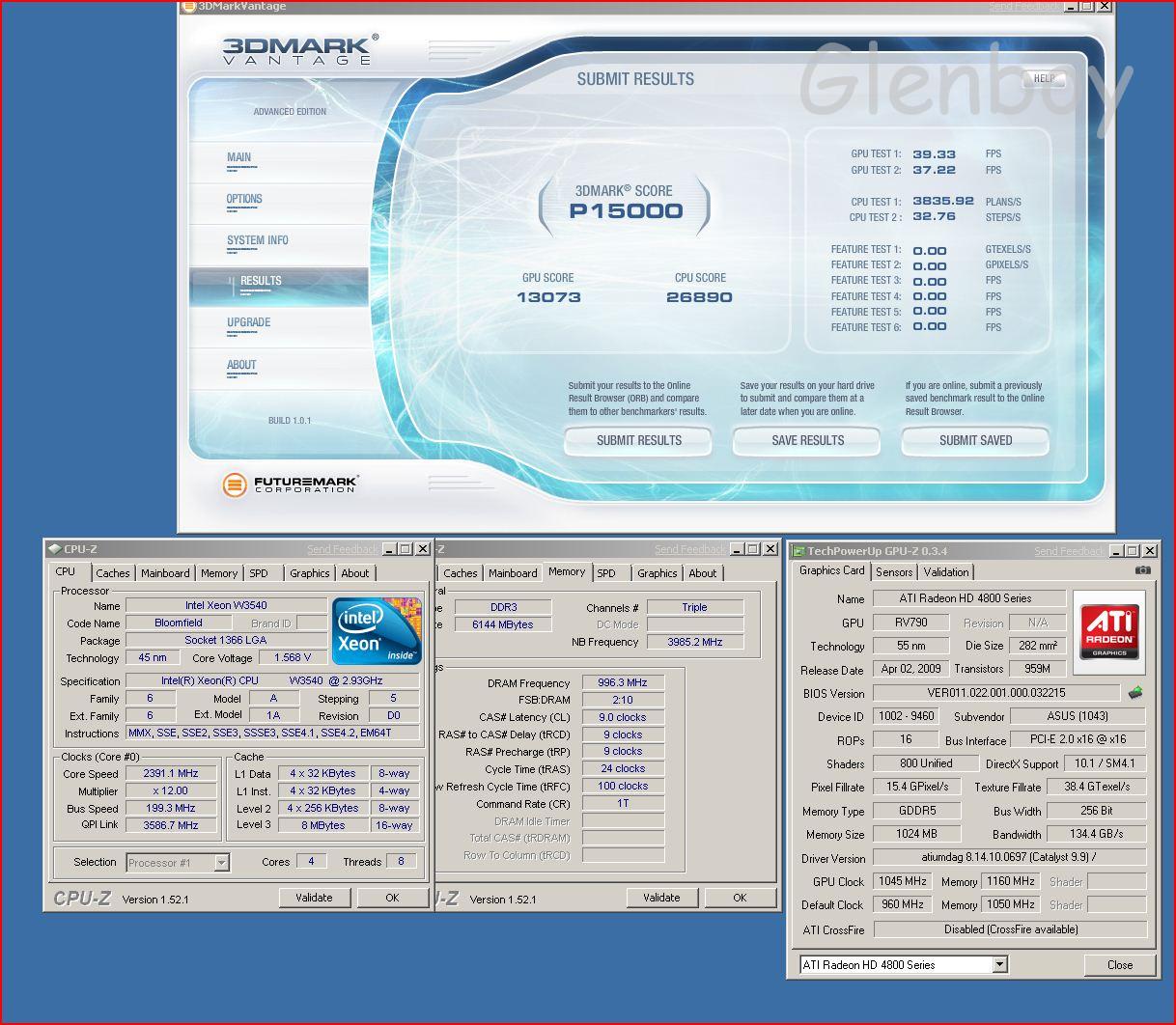
Task: Click the SUBMIT RESULTS button
Action: tap(638, 440)
